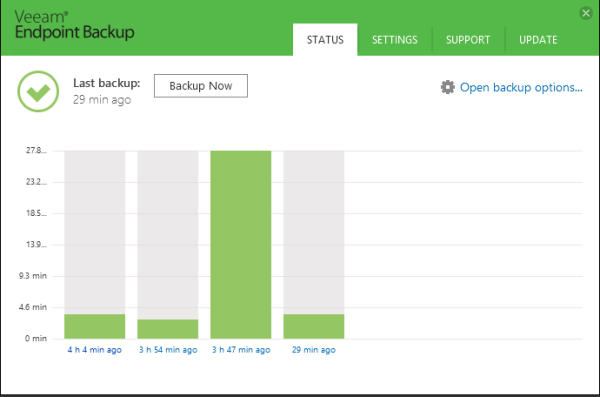The image size is (600, 397).
Task: Open the SUPPORT tab
Action: coord(468,40)
